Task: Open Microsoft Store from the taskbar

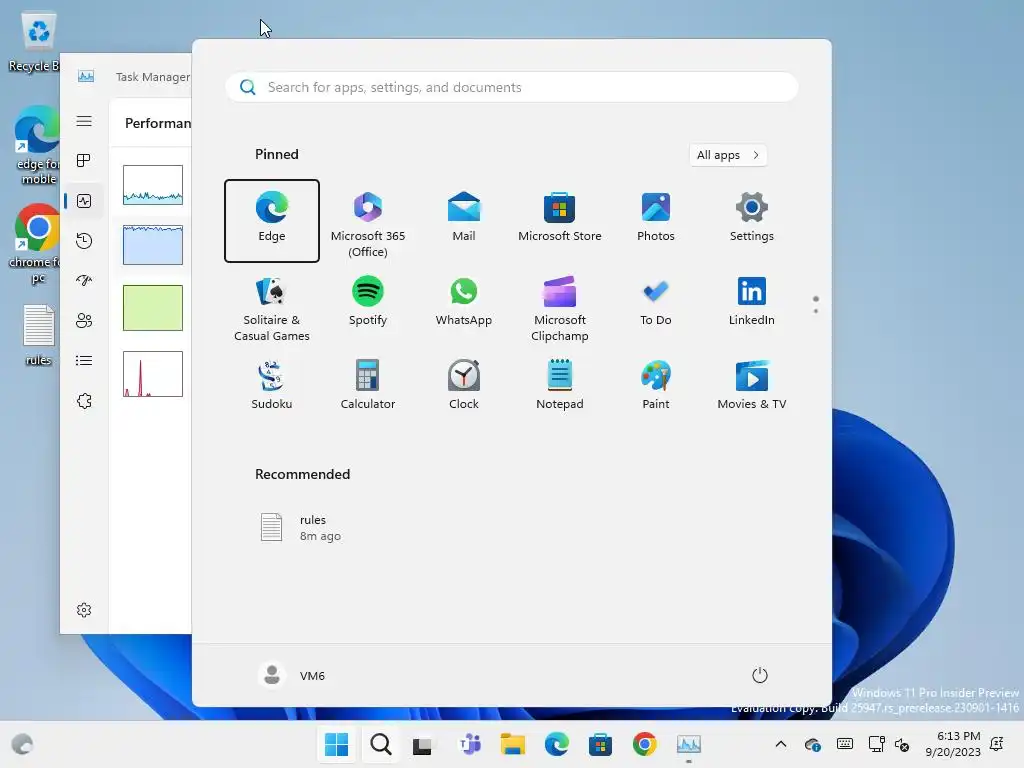Action: [x=600, y=744]
